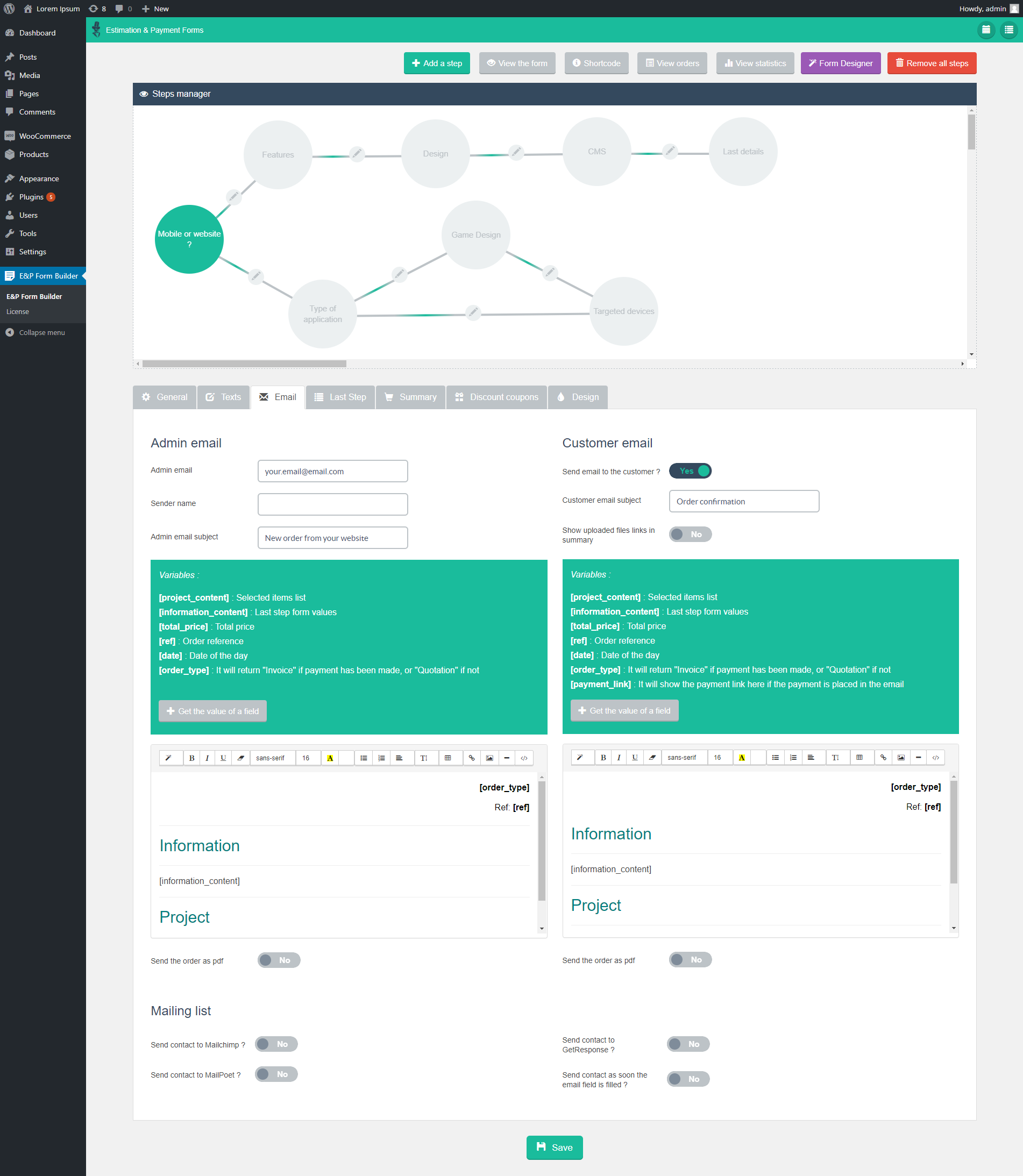1023x1176 pixels.
Task: Enable sending the admin order as pdf
Action: [279, 960]
